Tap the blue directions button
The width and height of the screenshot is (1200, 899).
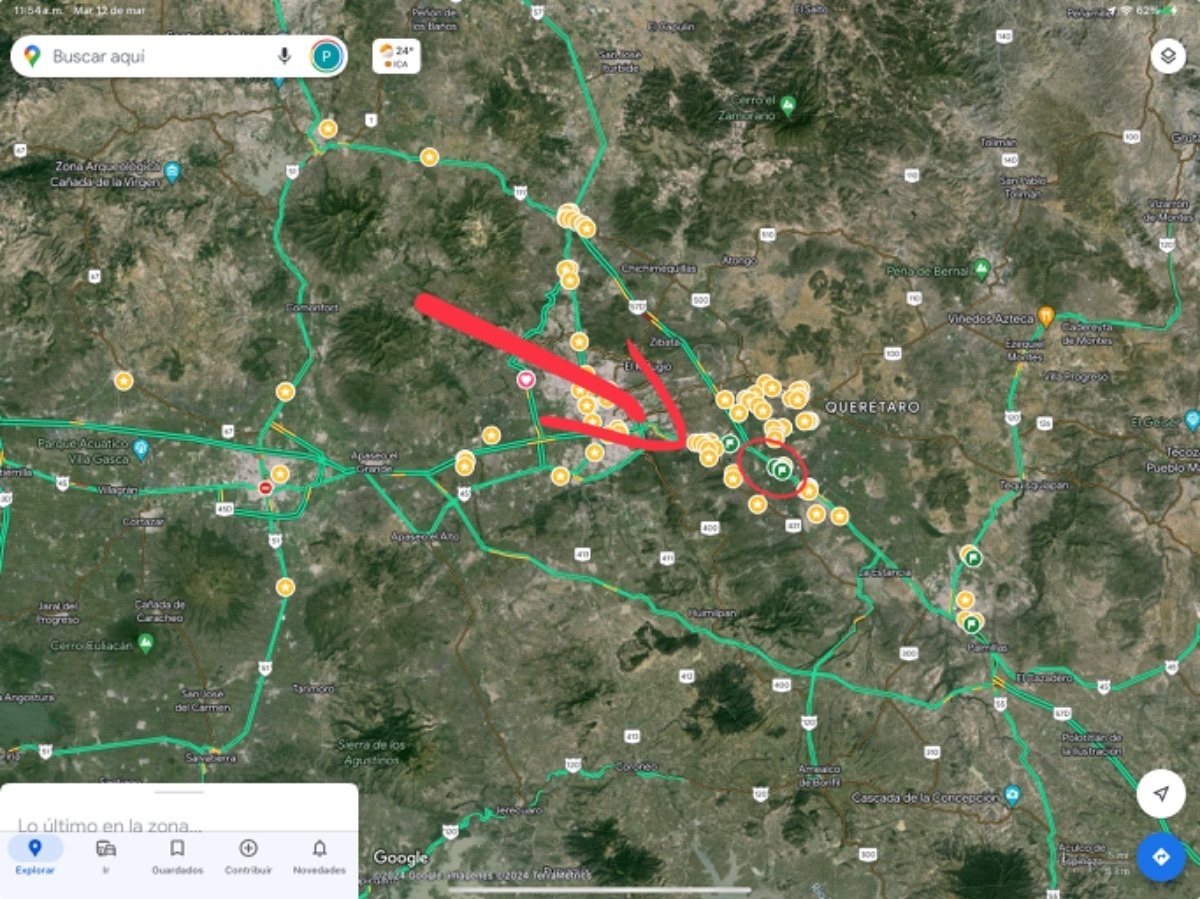(x=1160, y=857)
